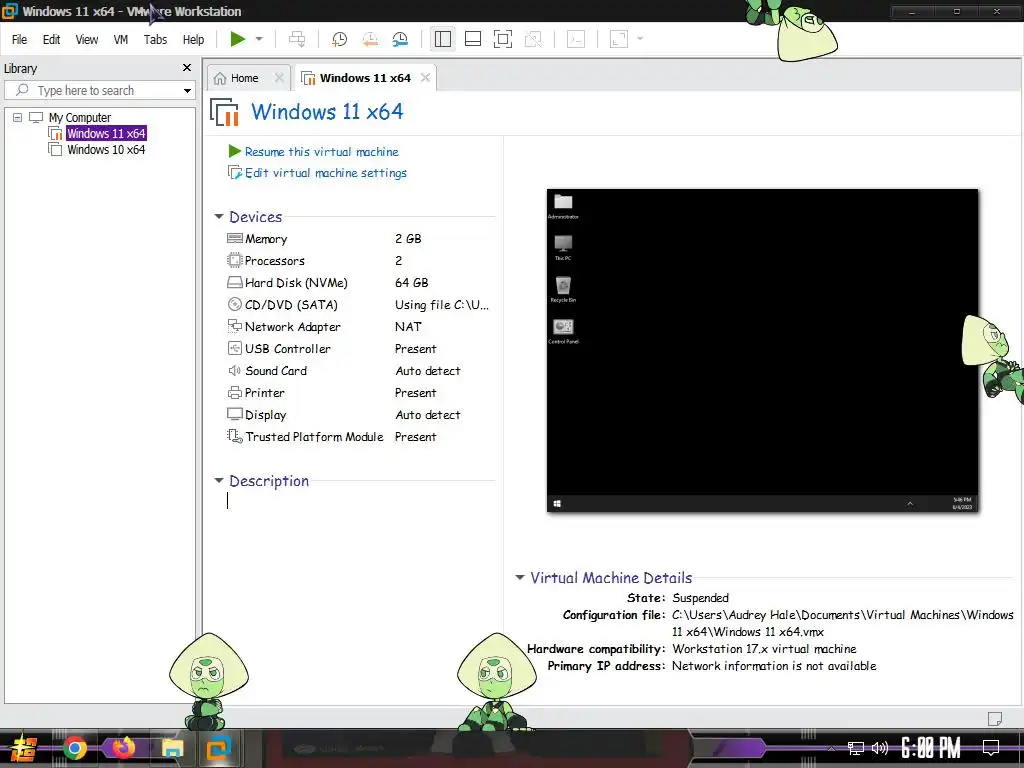Open the notification center icon
1024x768 pixels.
click(991, 748)
